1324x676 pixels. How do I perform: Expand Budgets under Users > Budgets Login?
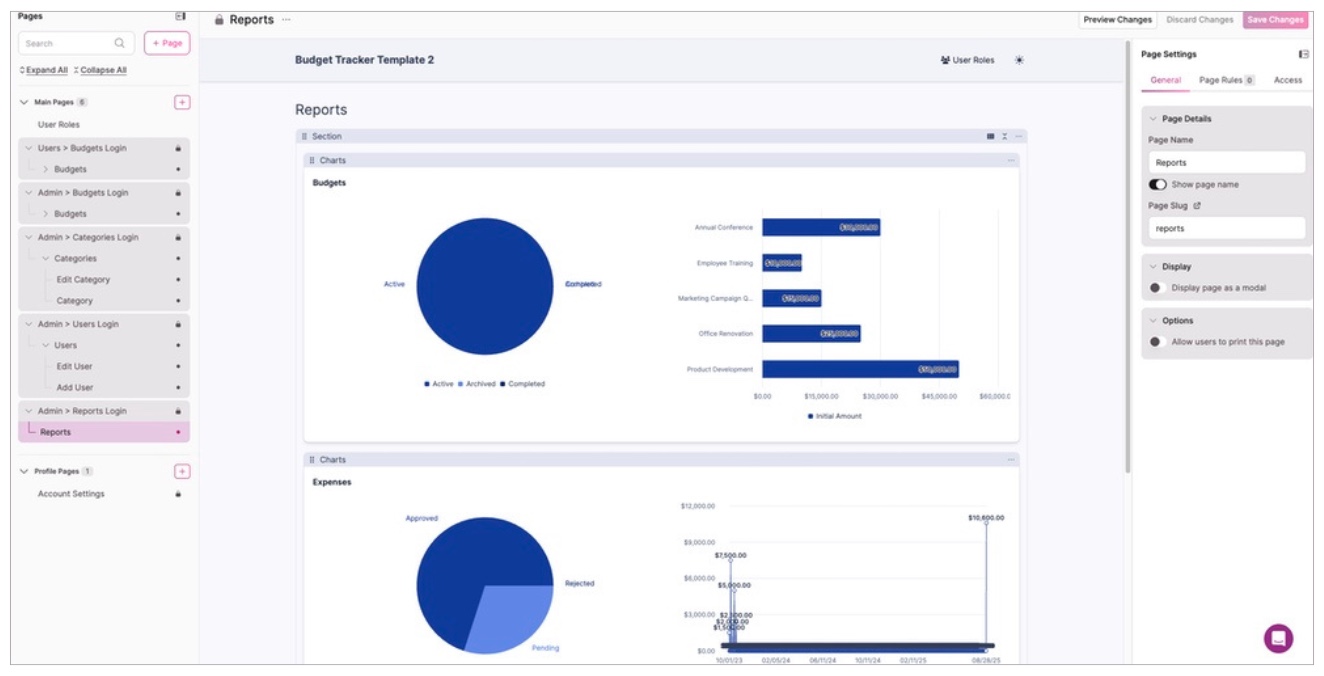(45, 169)
